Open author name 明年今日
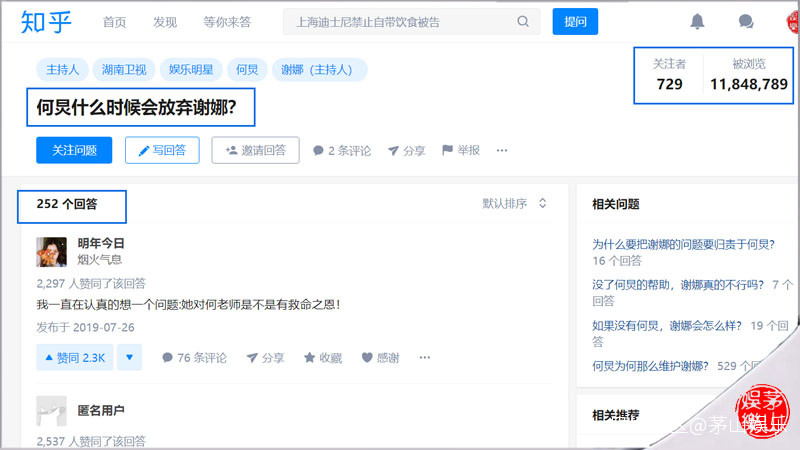 [101, 243]
